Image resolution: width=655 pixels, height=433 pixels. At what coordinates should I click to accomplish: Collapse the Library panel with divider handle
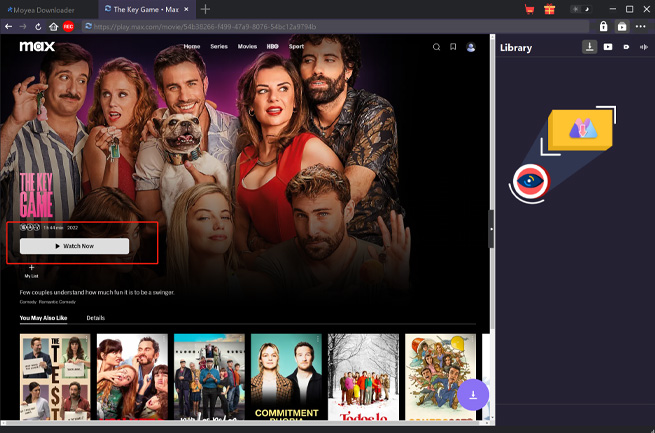[x=491, y=228]
